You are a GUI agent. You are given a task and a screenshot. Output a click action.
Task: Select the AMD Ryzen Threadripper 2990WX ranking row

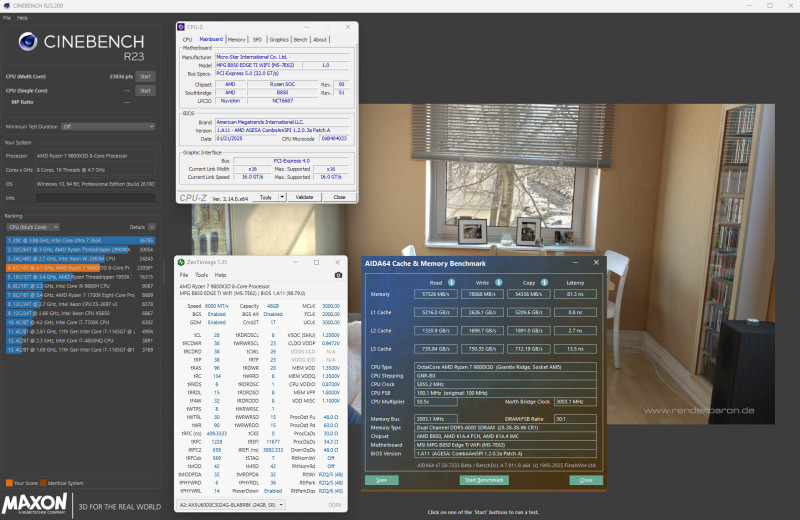click(x=81, y=250)
